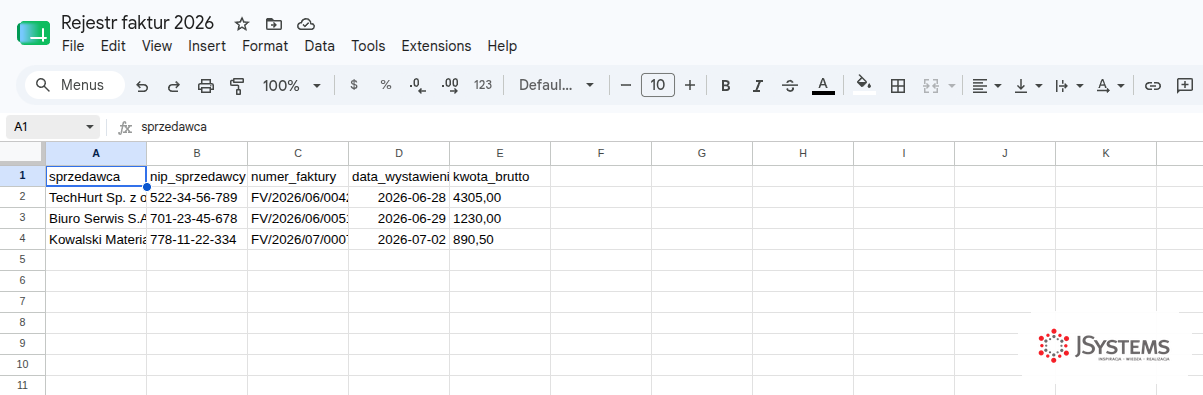Select column A header

coord(96,153)
